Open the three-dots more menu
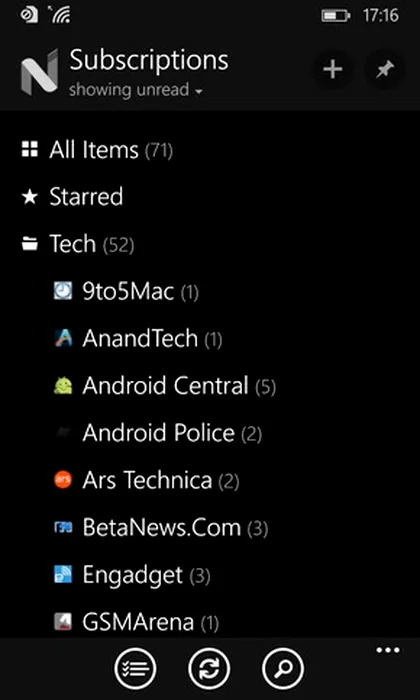This screenshot has width=420, height=700. pyautogui.click(x=388, y=650)
